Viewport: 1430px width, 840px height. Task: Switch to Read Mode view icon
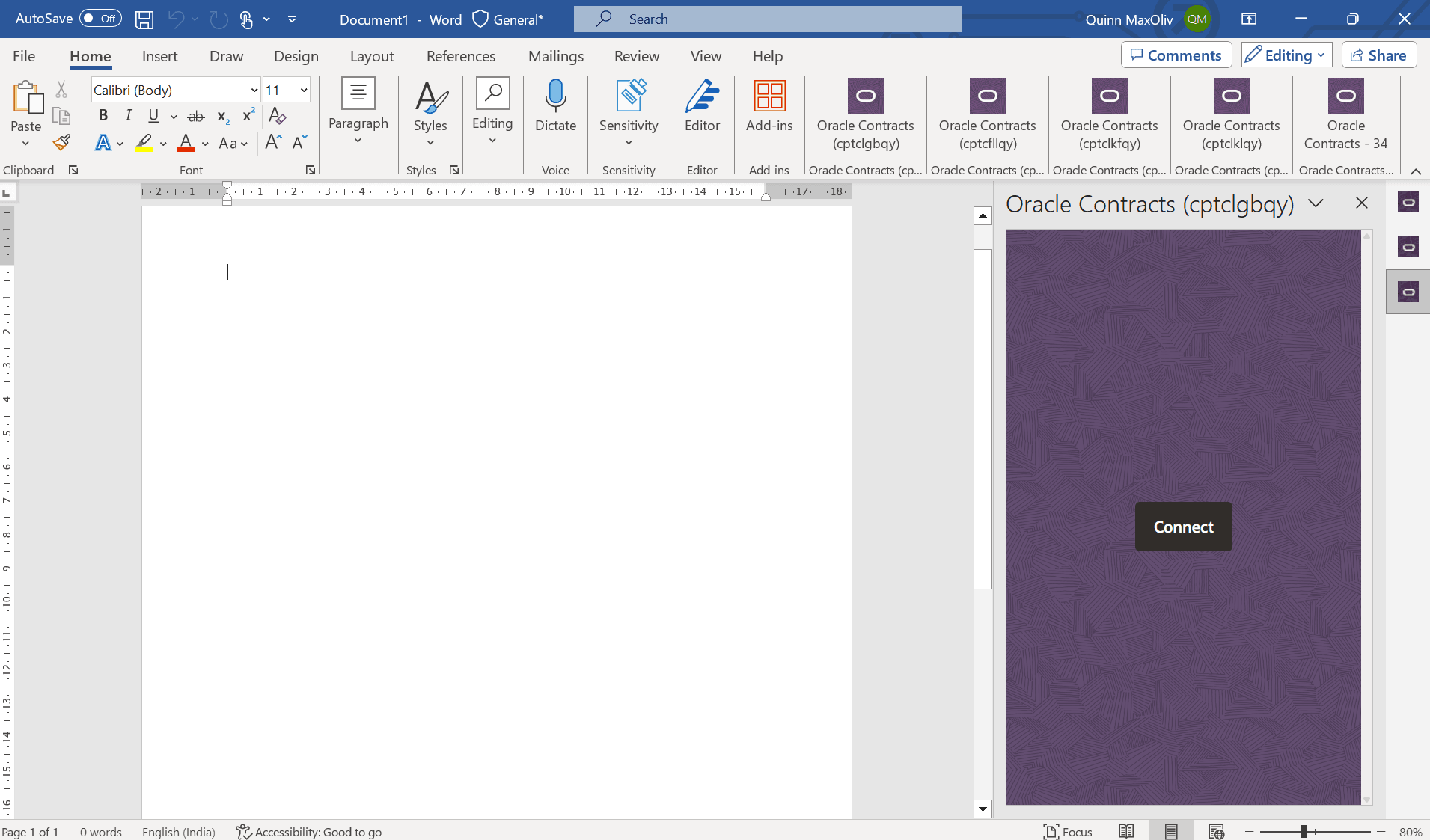coord(1126,831)
